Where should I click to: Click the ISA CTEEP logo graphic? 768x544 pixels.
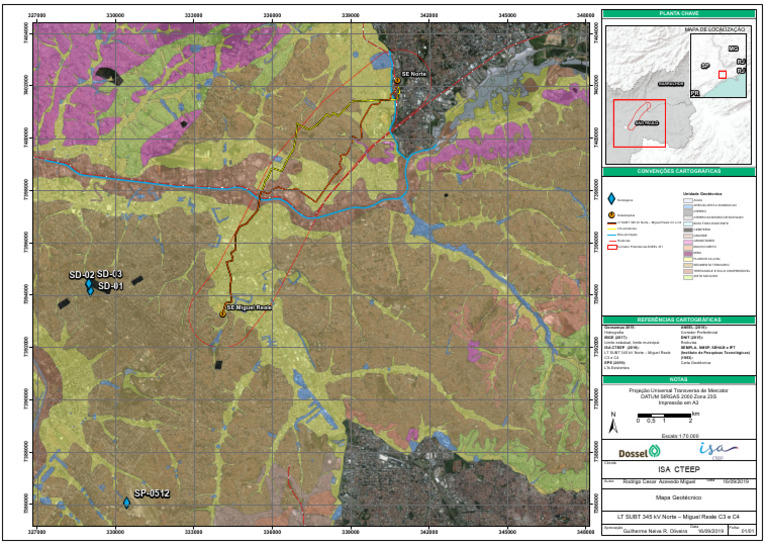tap(717, 450)
